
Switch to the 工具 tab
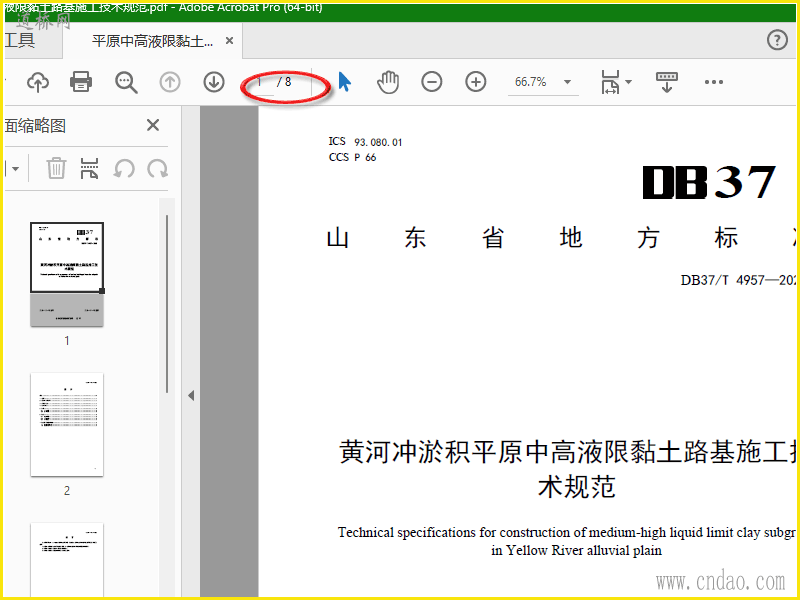[19, 40]
